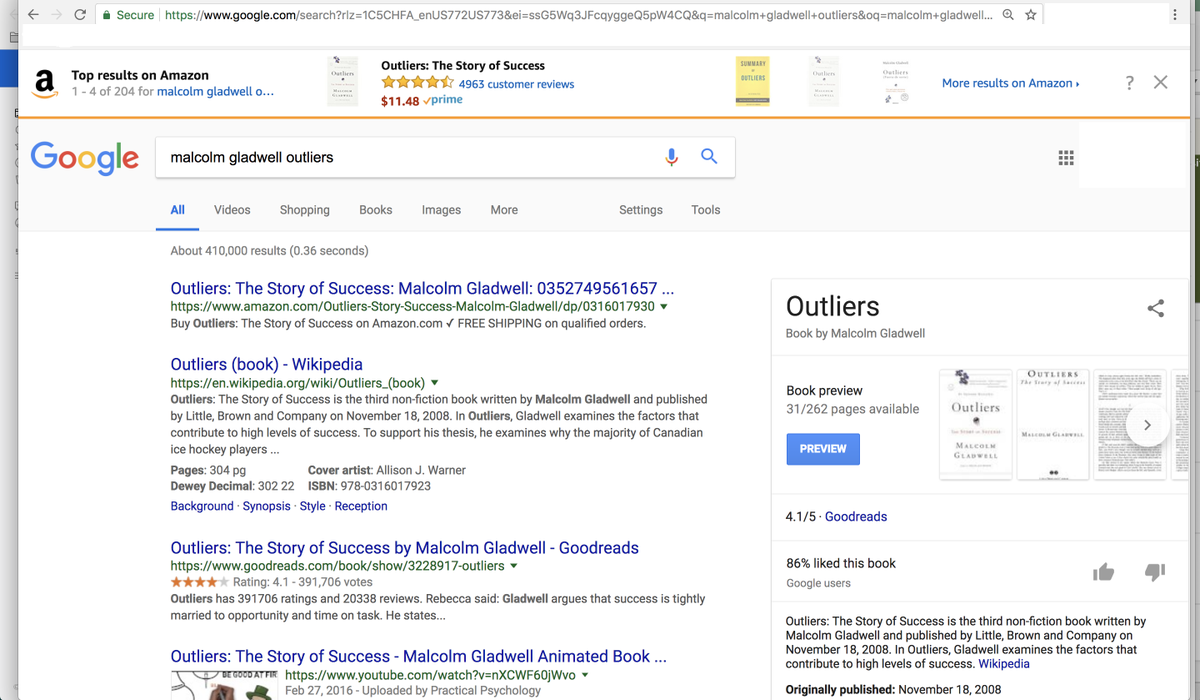Open the Amazon bar help question mark

(x=1130, y=83)
